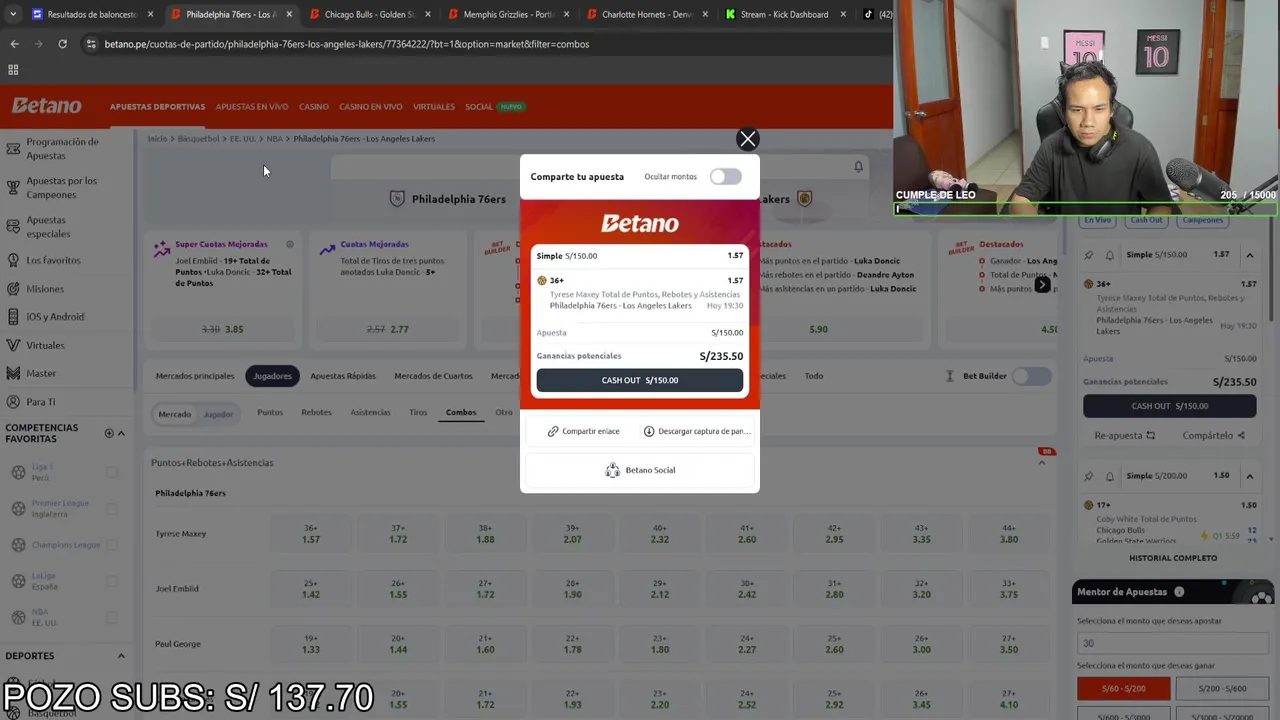The height and width of the screenshot is (720, 1280).
Task: Select Tyrese Maxey 36+ odds 1.57
Action: [x=311, y=534]
